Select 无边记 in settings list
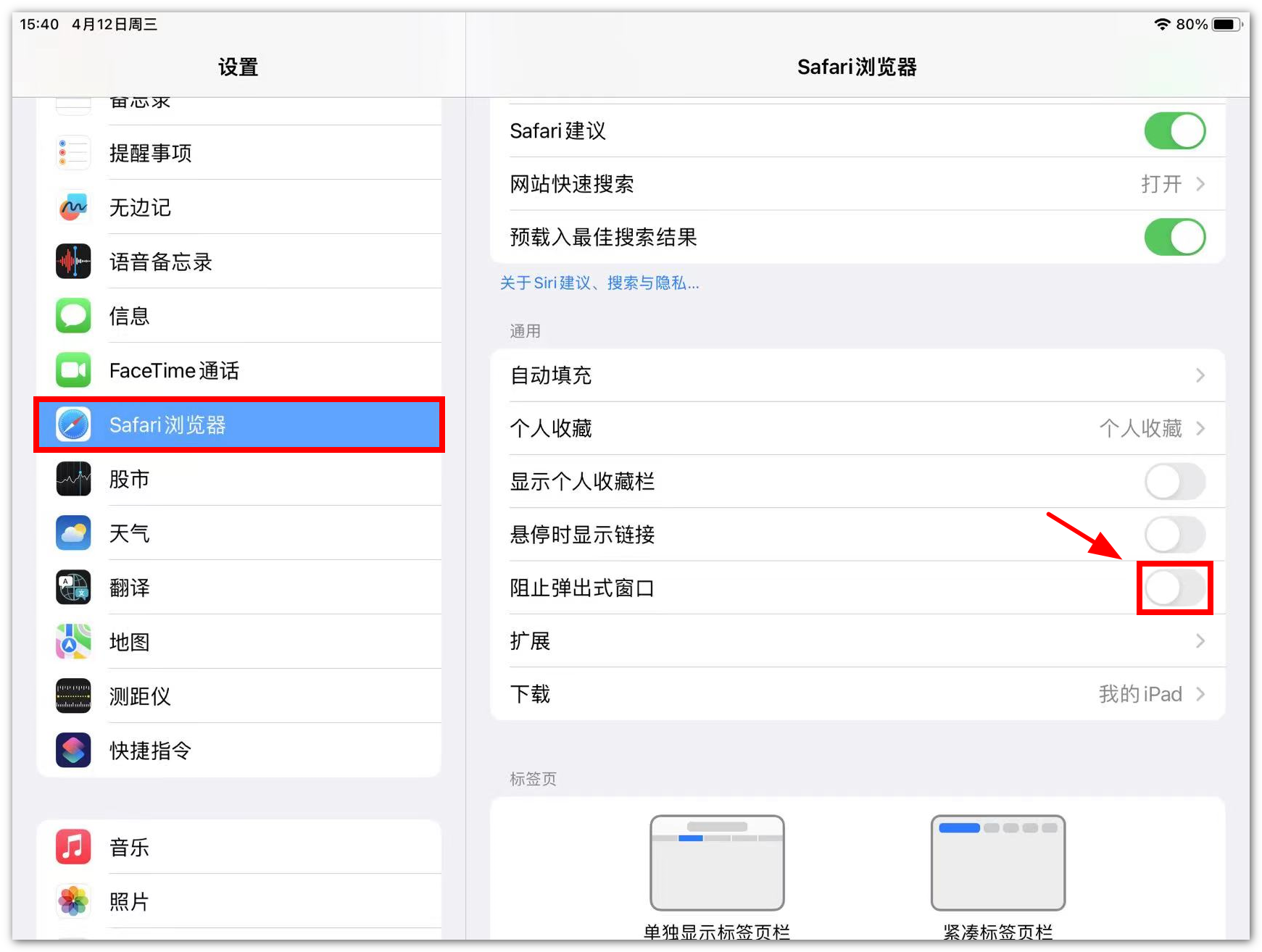Viewport: 1262px width, 952px height. pos(239,207)
